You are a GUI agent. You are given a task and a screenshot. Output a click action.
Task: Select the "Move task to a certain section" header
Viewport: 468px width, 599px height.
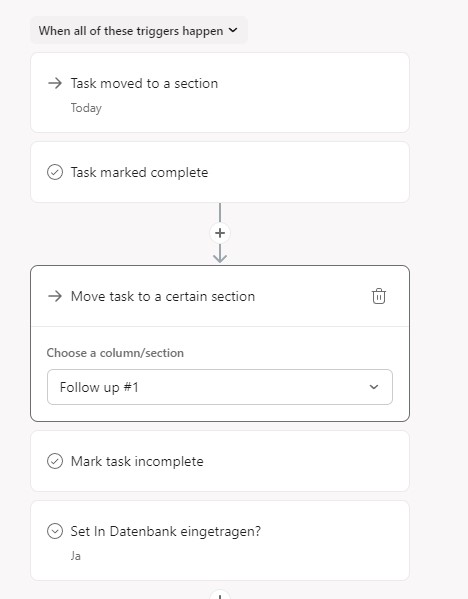click(163, 296)
